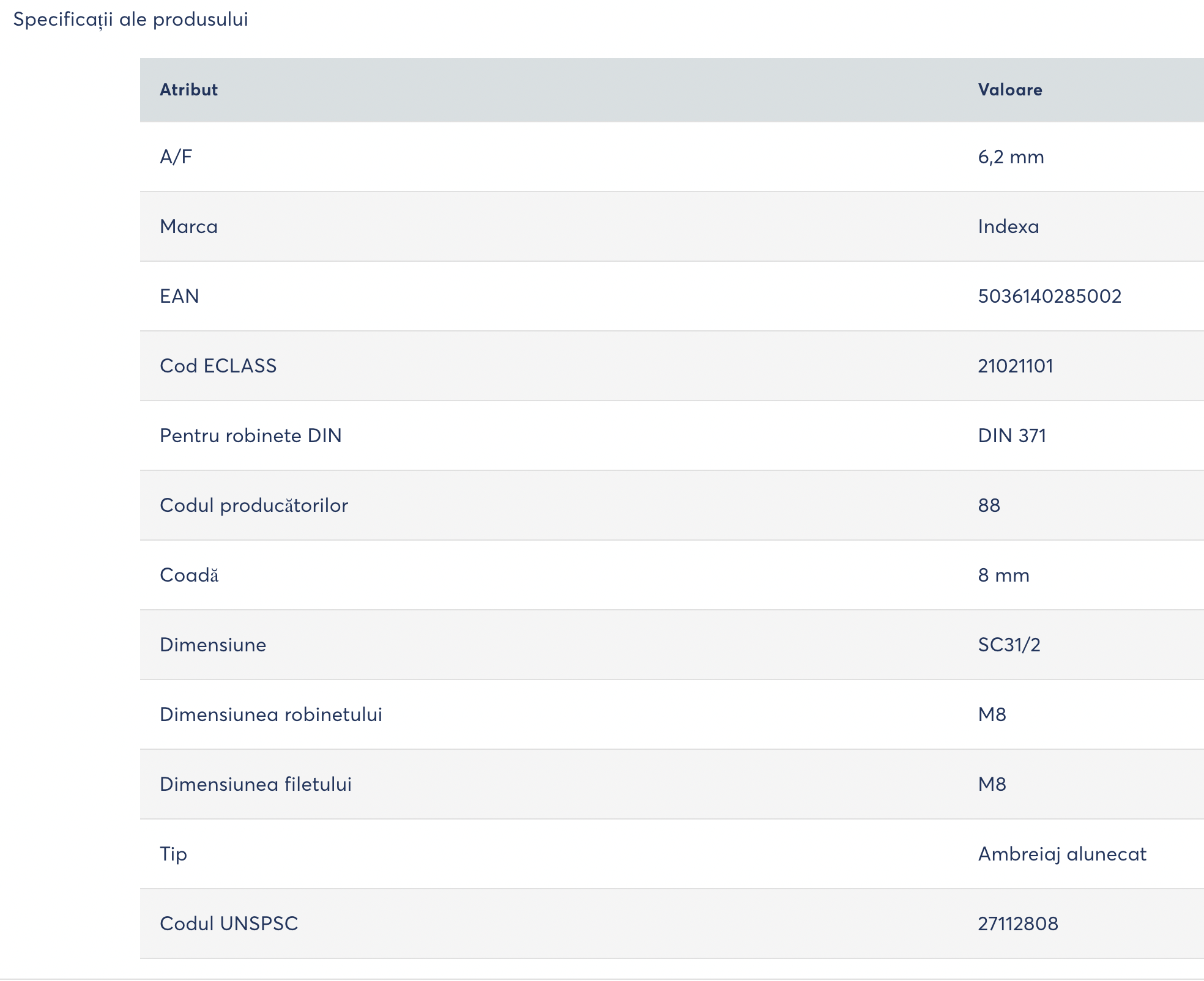Select the 'Valoare' column header
1204x981 pixels.
[1010, 90]
